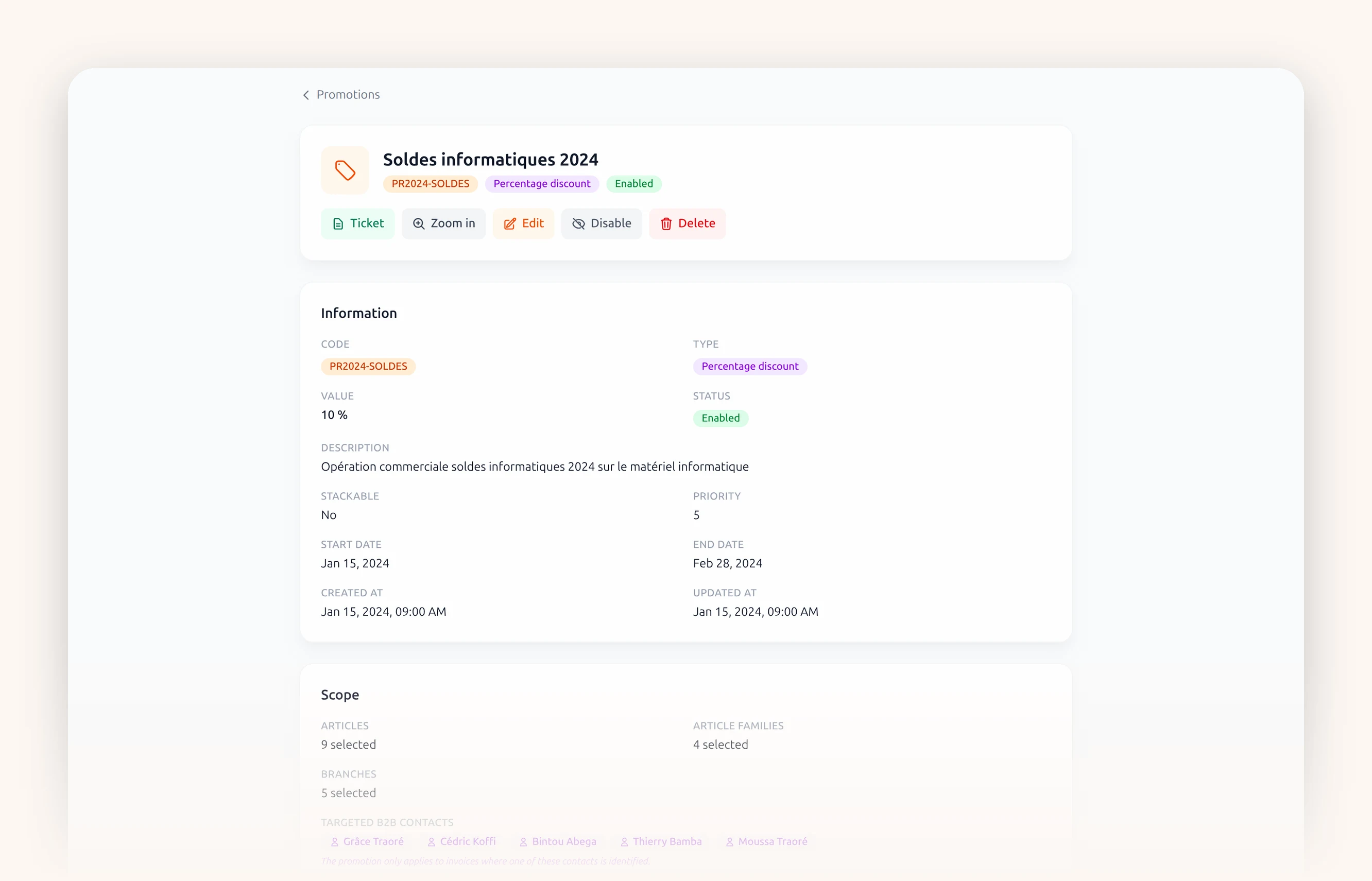Edit the Soldes informatiques 2024 promotion
The image size is (1372, 881).
pos(523,223)
